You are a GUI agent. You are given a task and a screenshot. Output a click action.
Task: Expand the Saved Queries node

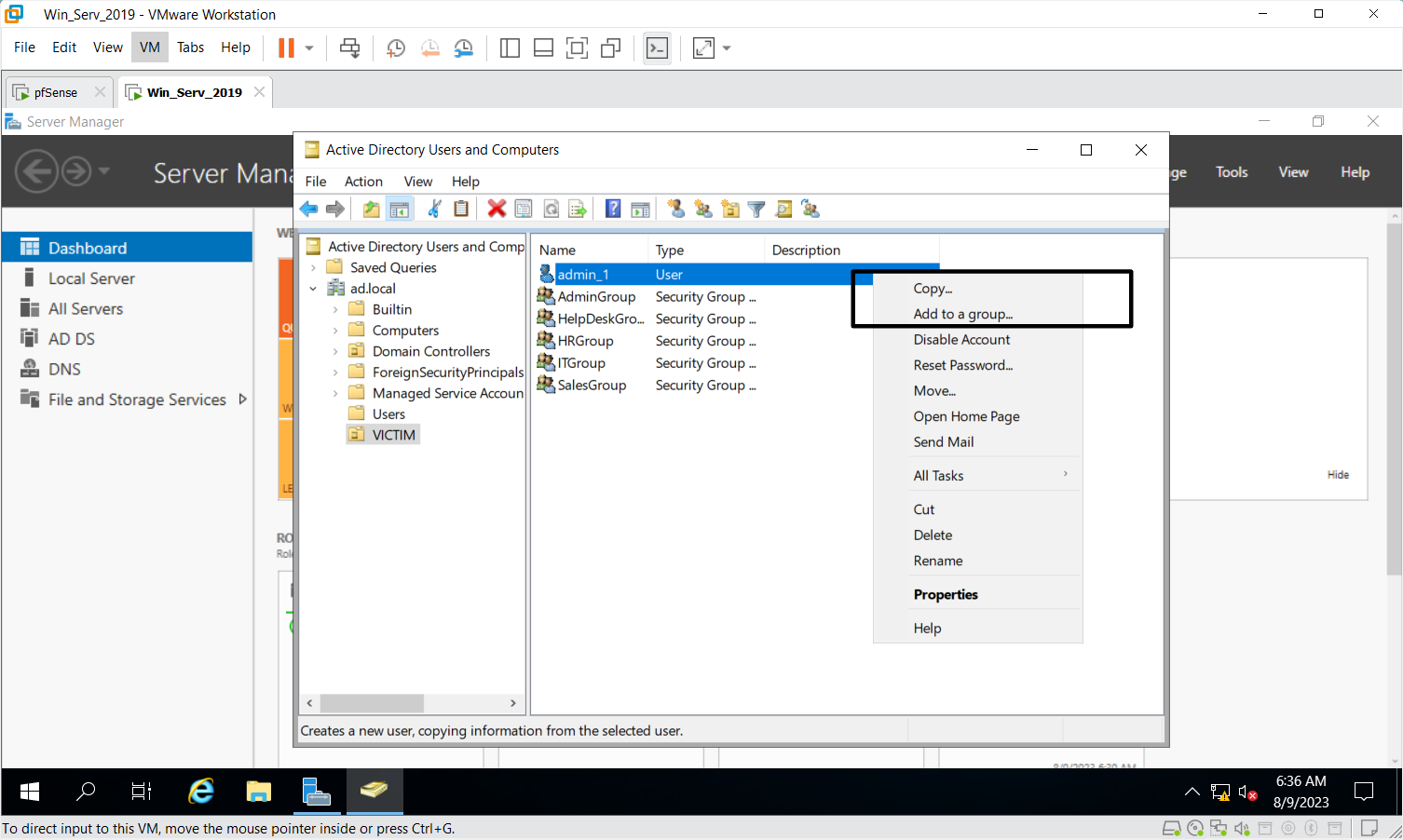313,267
